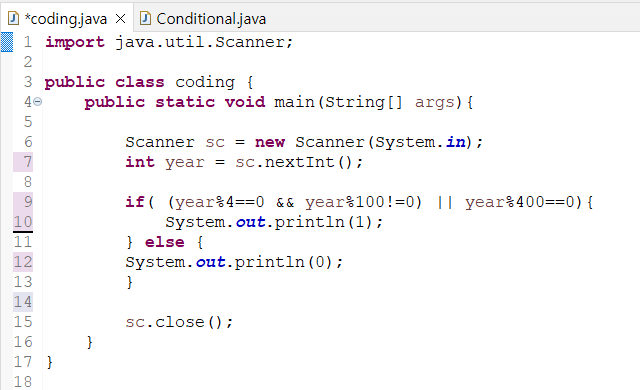Click the variable 'sc' declared on line 6
This screenshot has width=640, height=390.
215,143
